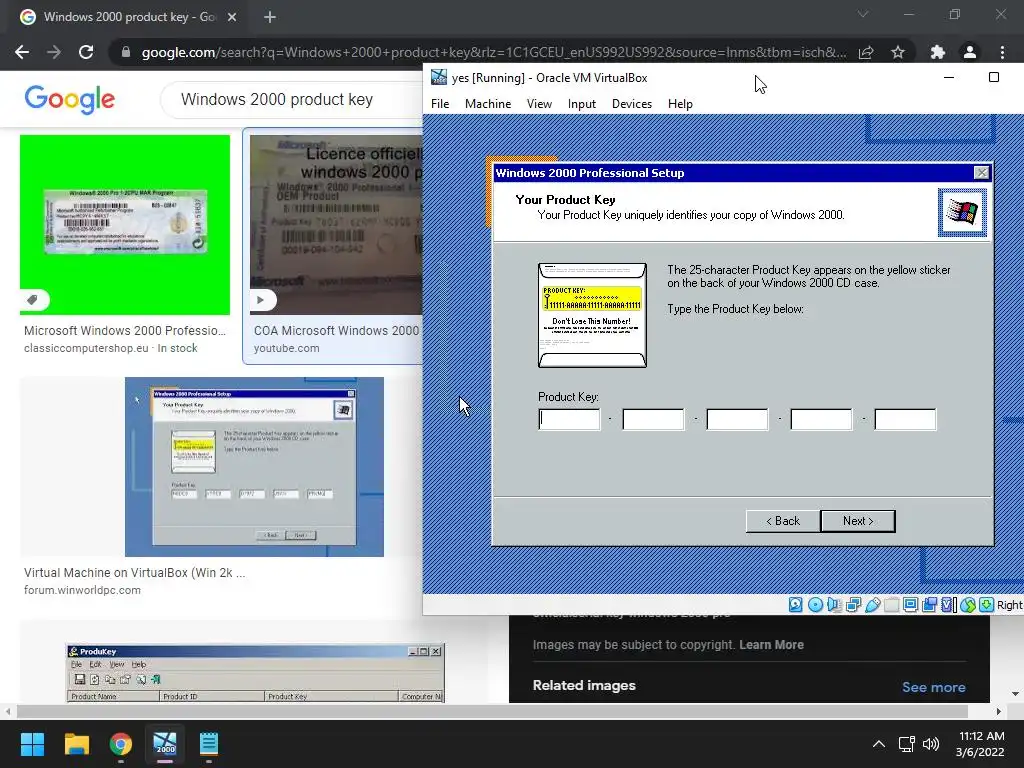Open the Help menu in VirtualBox
This screenshot has width=1024, height=768.
680,104
